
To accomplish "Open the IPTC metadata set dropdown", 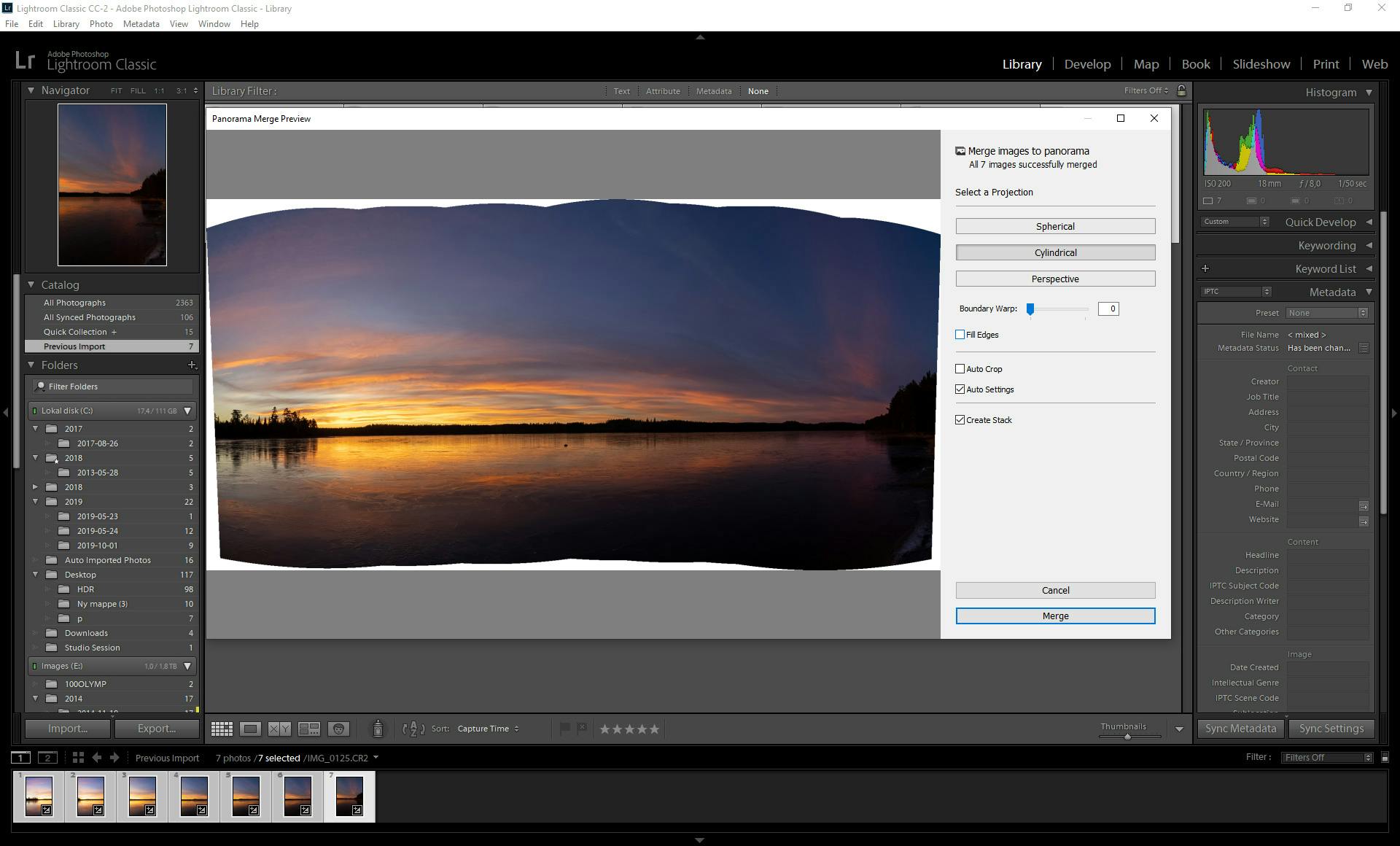I will point(1236,291).
